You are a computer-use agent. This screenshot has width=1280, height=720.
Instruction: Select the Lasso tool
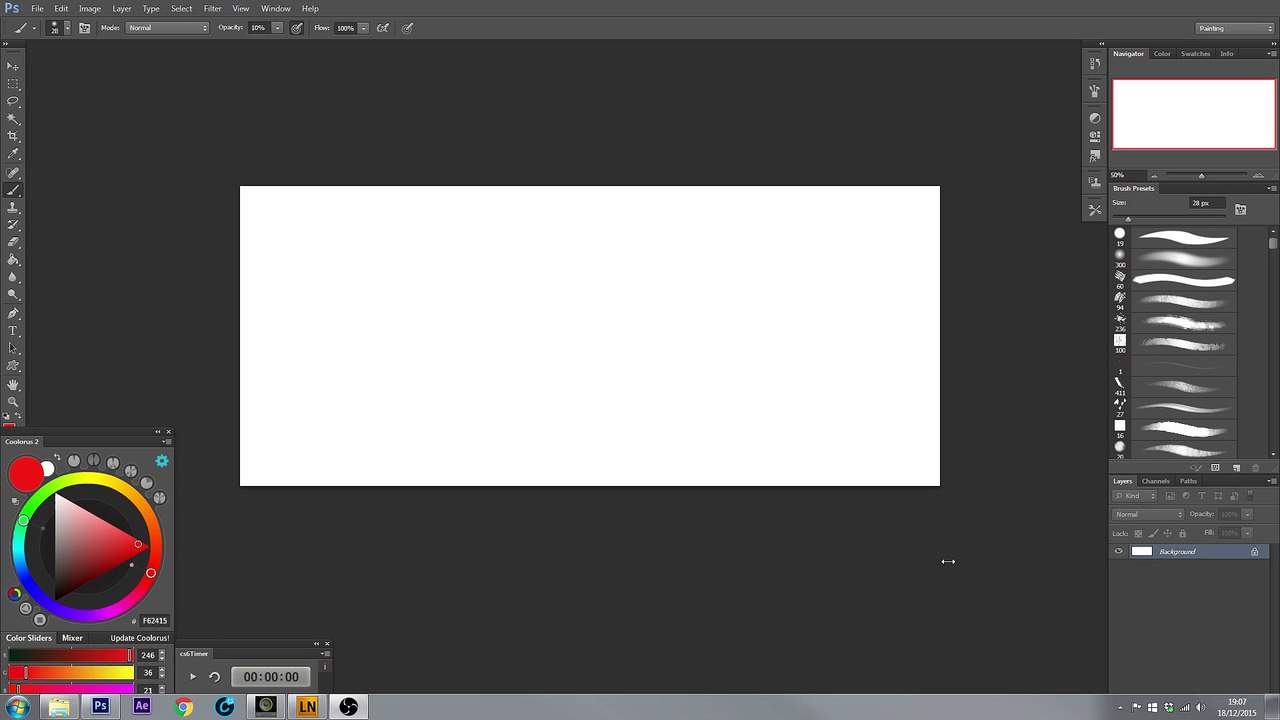tap(13, 101)
